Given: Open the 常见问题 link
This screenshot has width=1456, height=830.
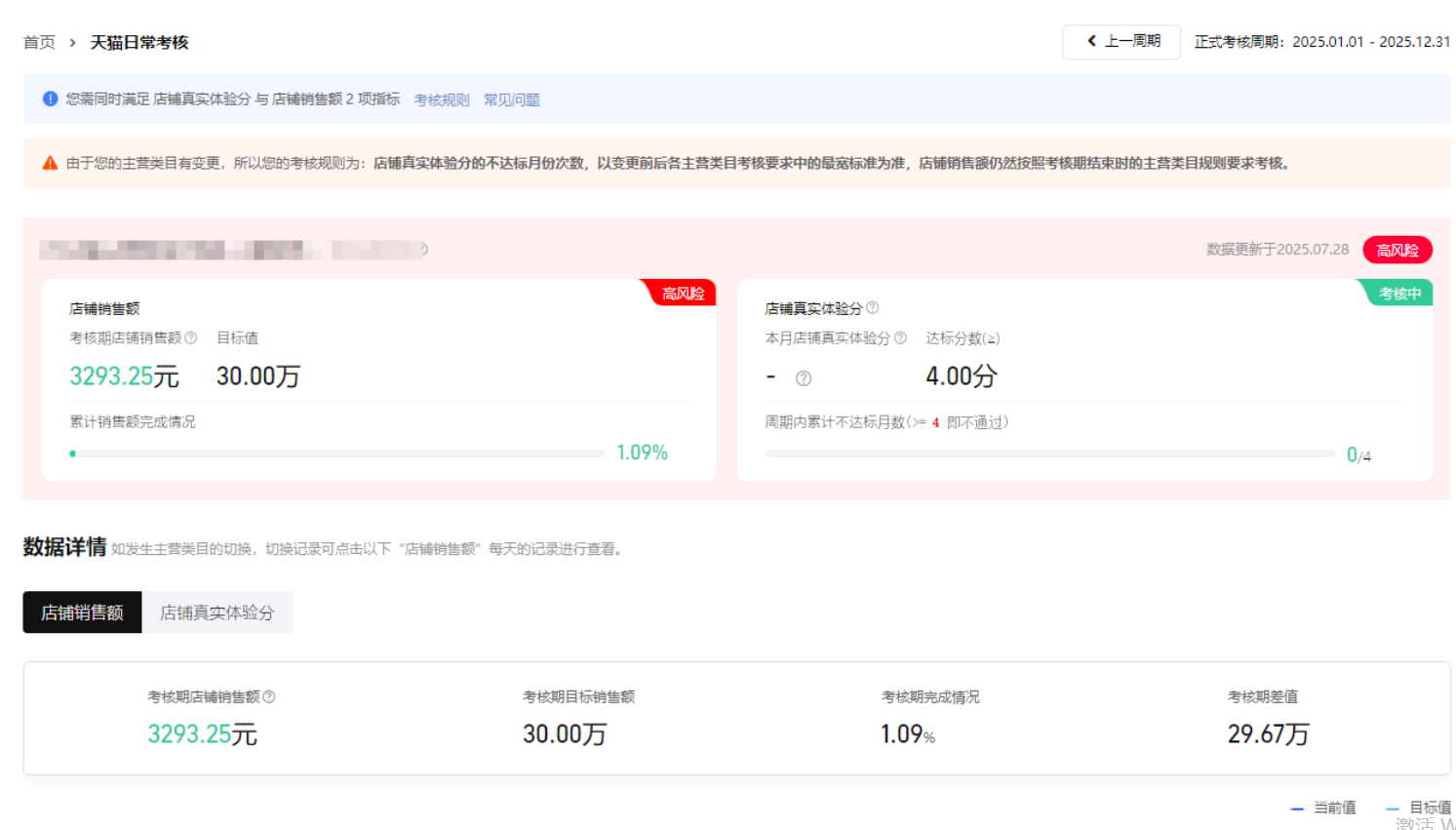Looking at the screenshot, I should coord(511,99).
